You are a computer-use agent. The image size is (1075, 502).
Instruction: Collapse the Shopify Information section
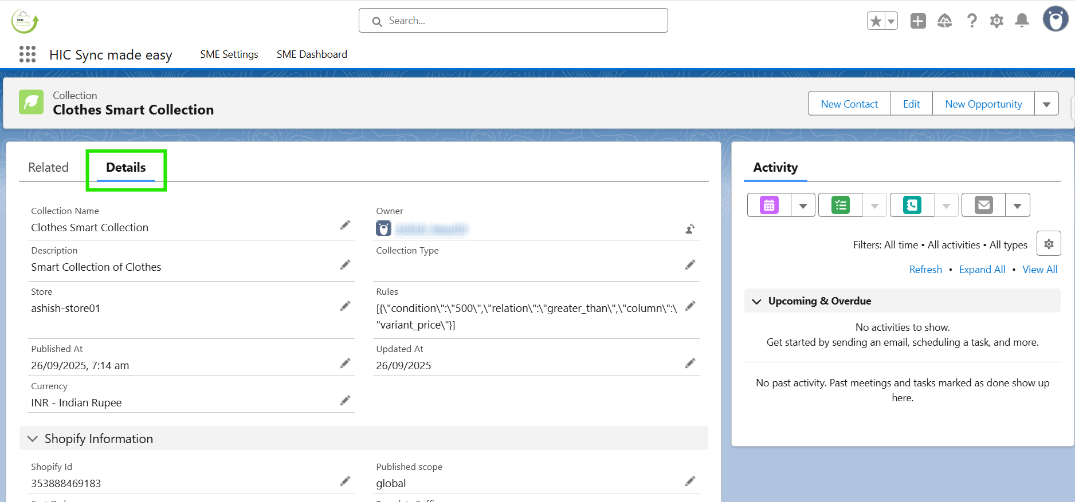[33, 439]
